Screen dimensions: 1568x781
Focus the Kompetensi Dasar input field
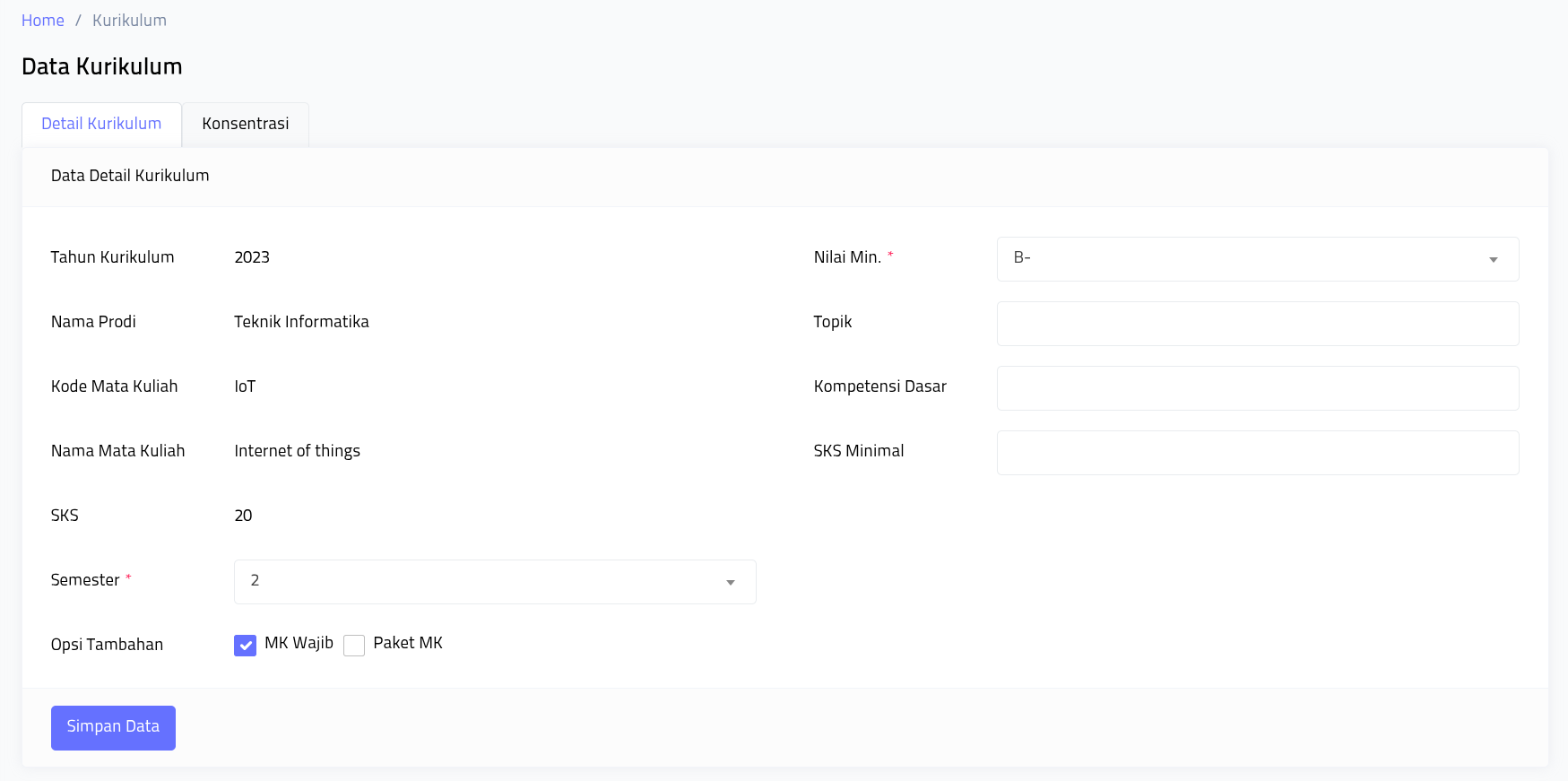coord(1257,388)
